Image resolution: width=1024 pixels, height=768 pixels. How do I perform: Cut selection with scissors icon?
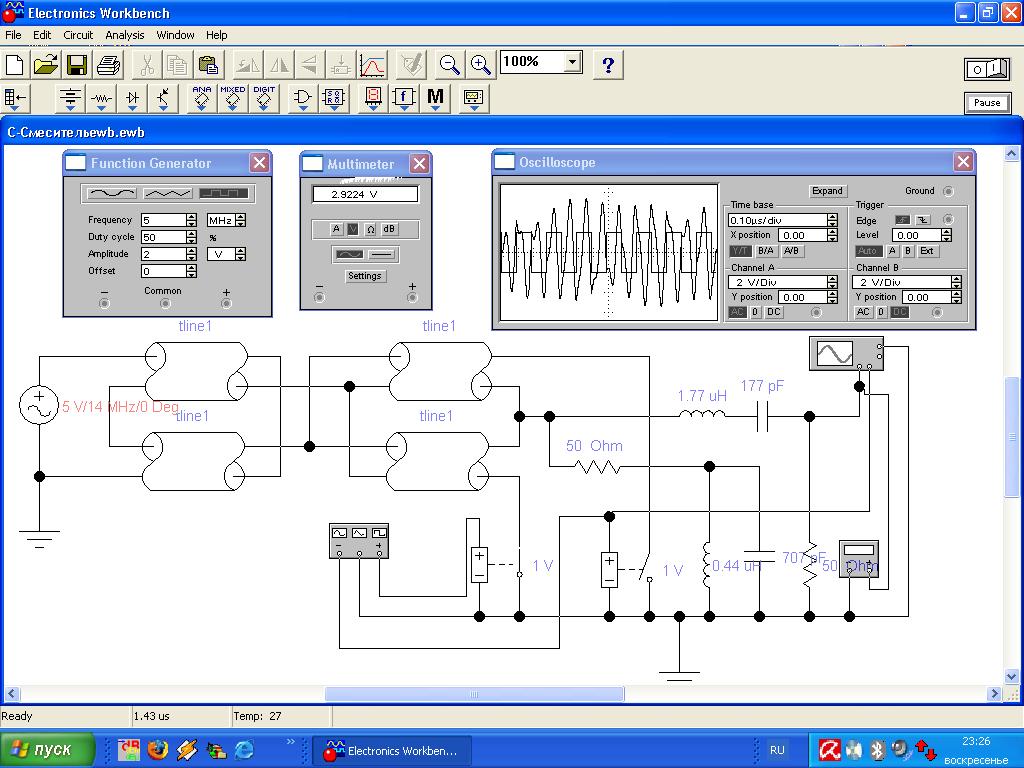point(146,65)
